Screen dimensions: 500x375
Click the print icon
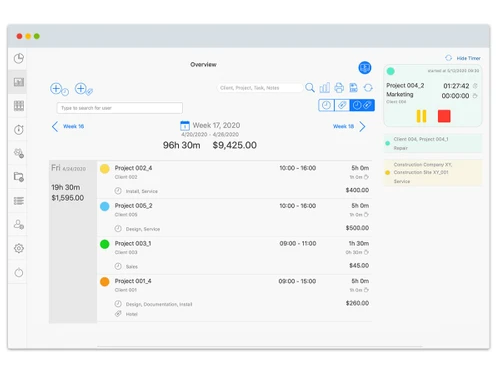(339, 88)
